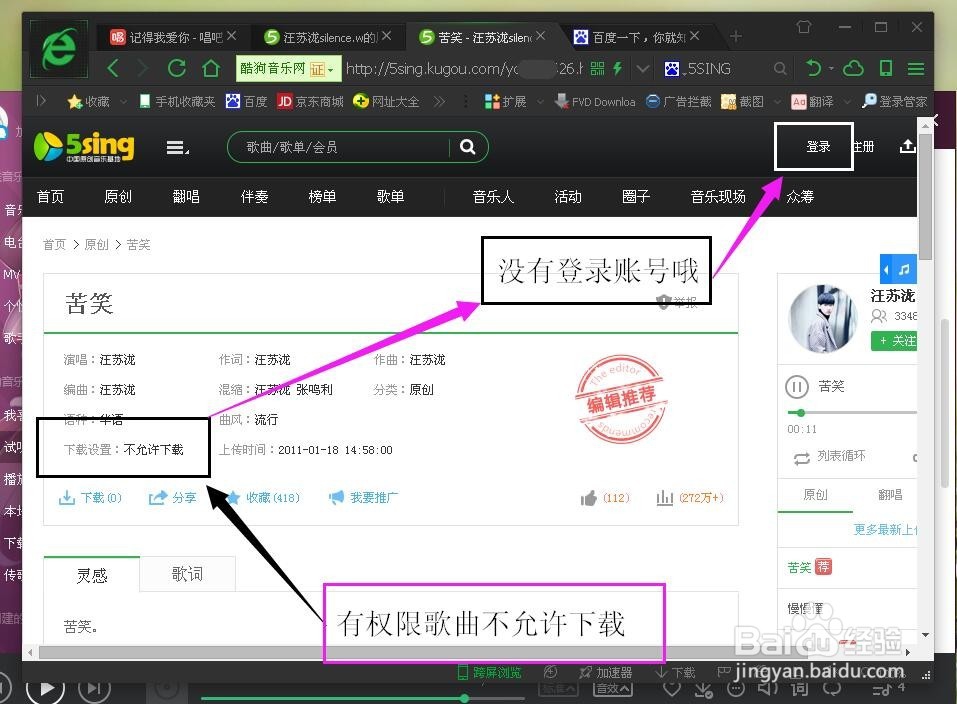Open the 原创 nav menu item

click(118, 197)
